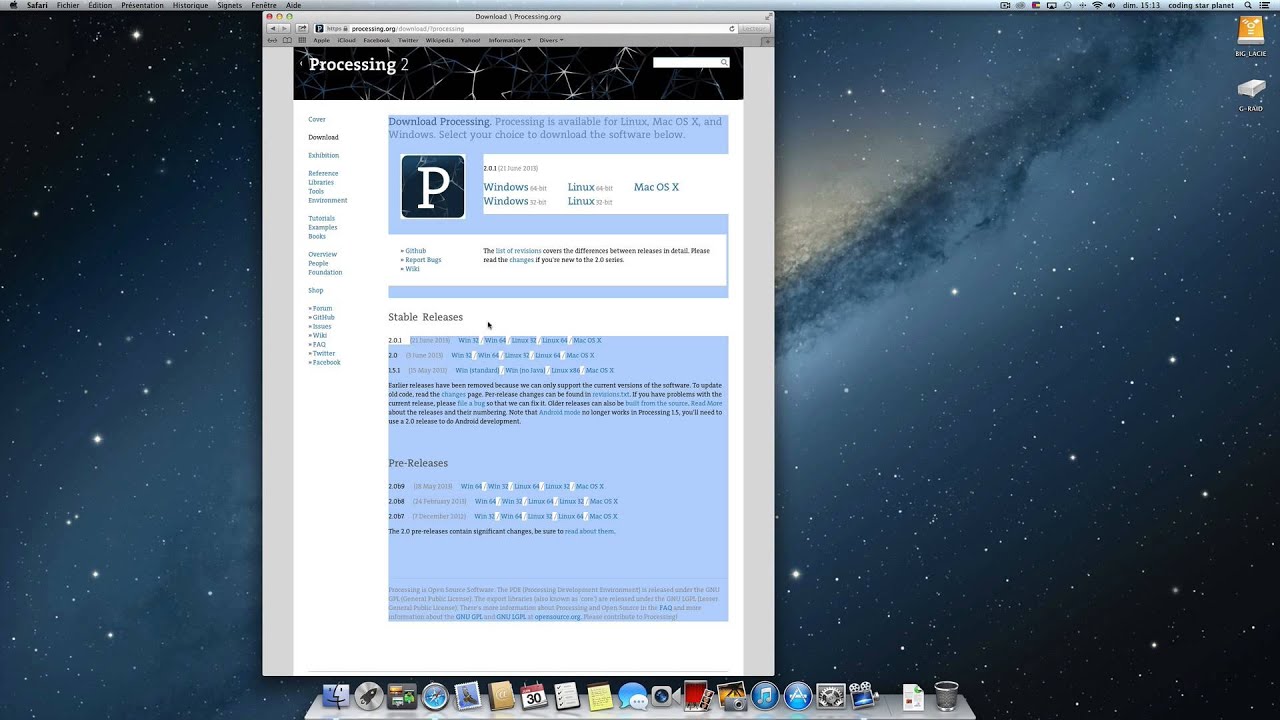Open App Store icon in dock
The width and height of the screenshot is (1280, 720).
point(797,696)
